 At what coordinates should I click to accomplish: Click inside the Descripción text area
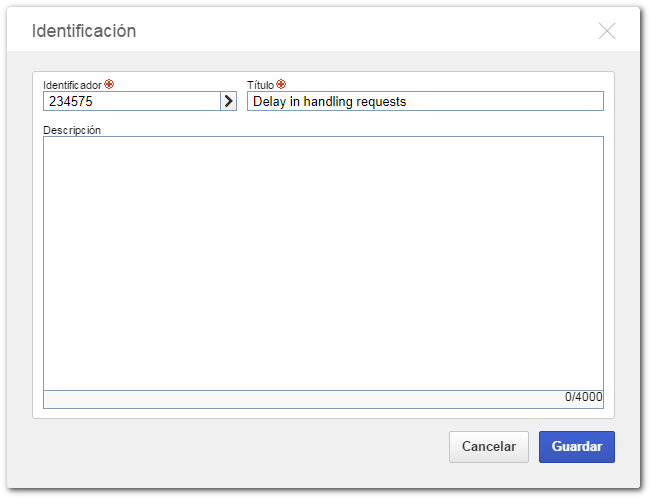point(323,263)
